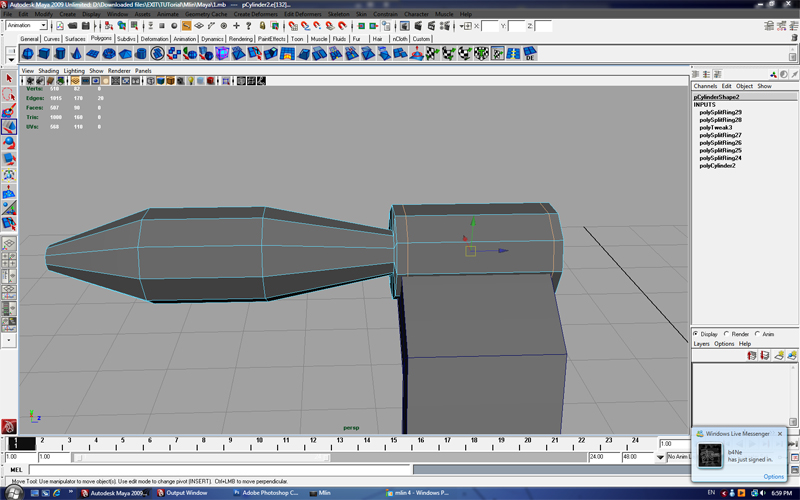Click the four view layout icon
The width and height of the screenshot is (800, 500).
(8, 260)
